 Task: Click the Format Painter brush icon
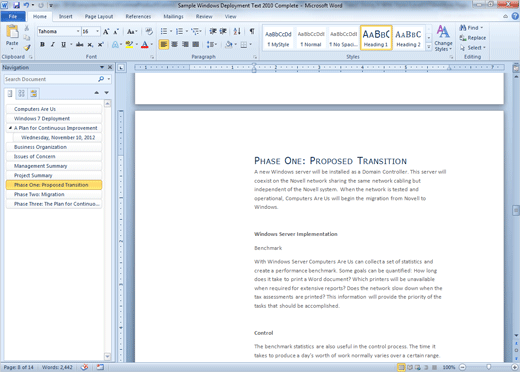click(27, 48)
